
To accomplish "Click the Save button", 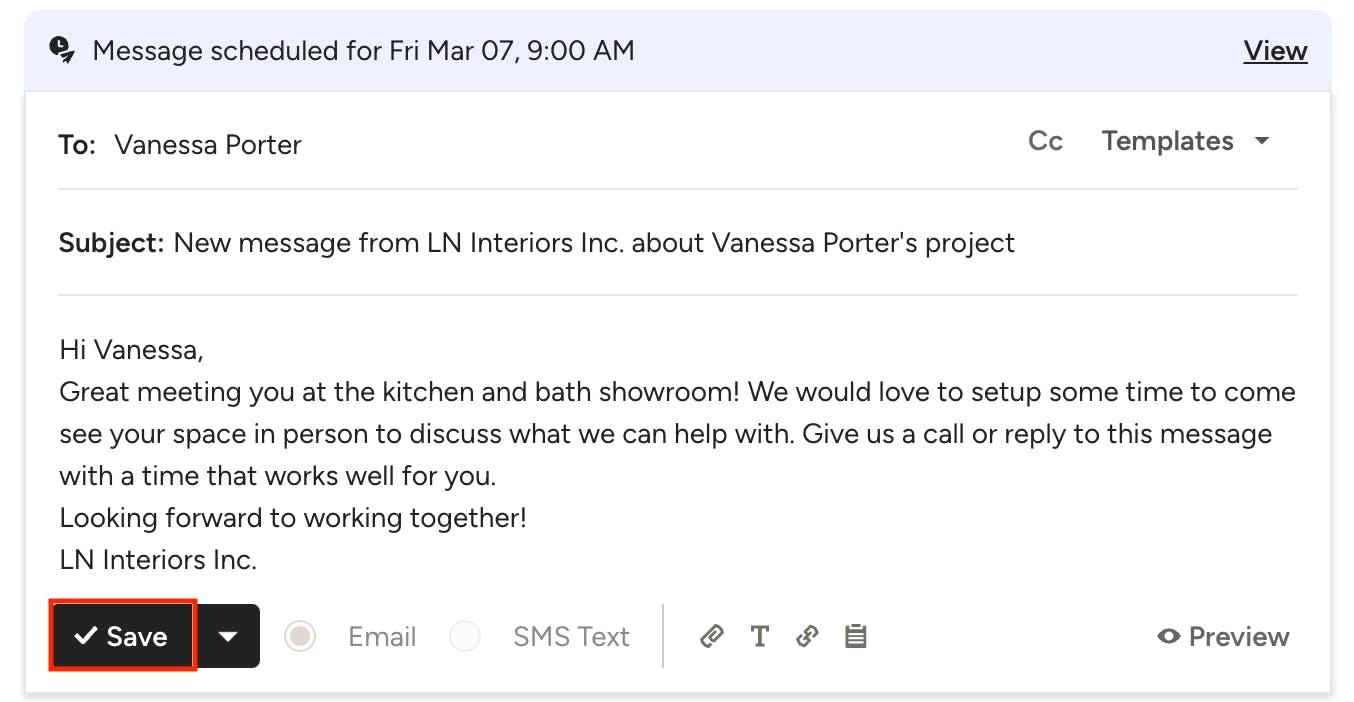I will (123, 636).
